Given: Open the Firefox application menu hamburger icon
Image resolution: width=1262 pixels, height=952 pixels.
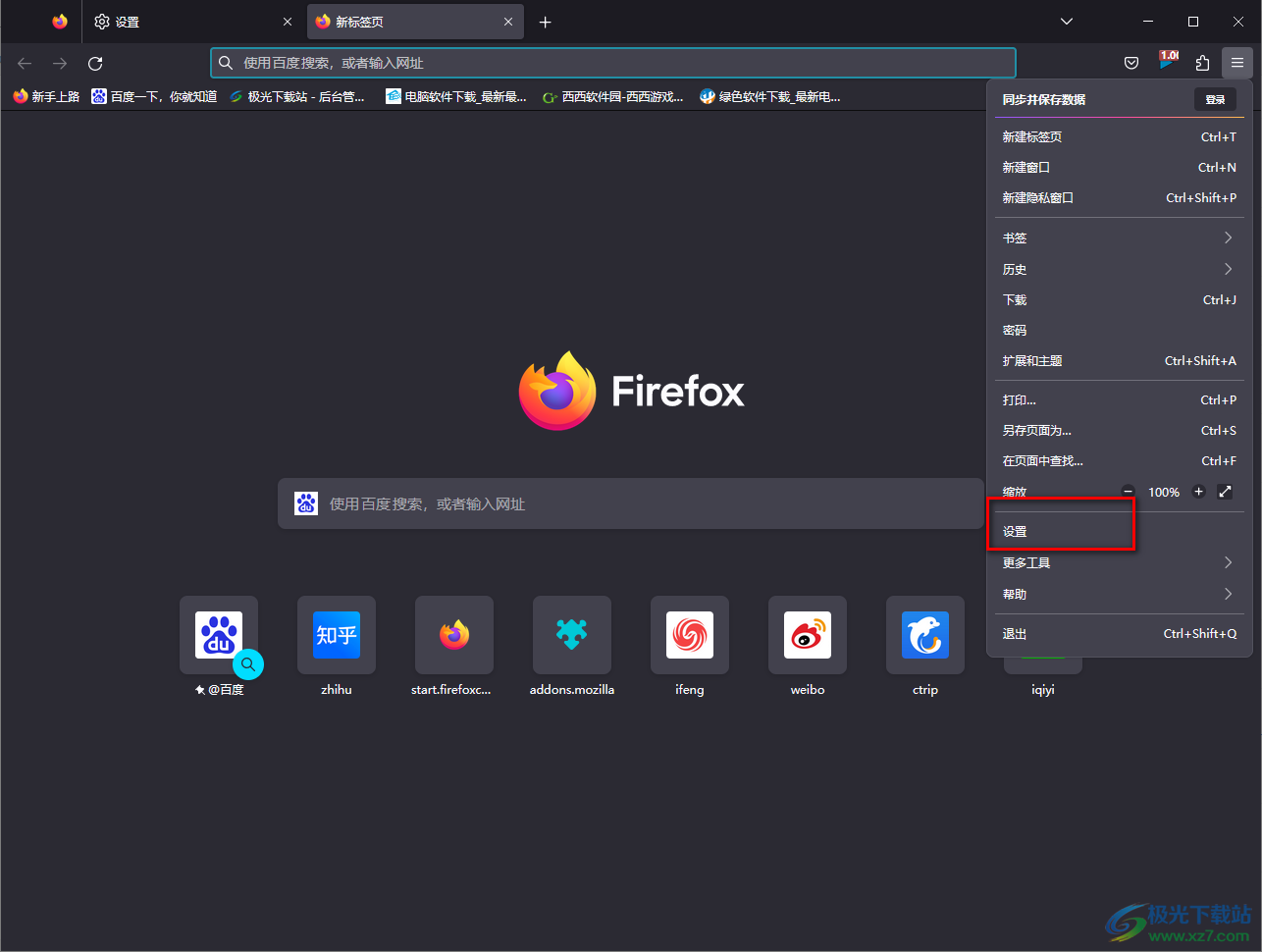Looking at the screenshot, I should point(1236,63).
